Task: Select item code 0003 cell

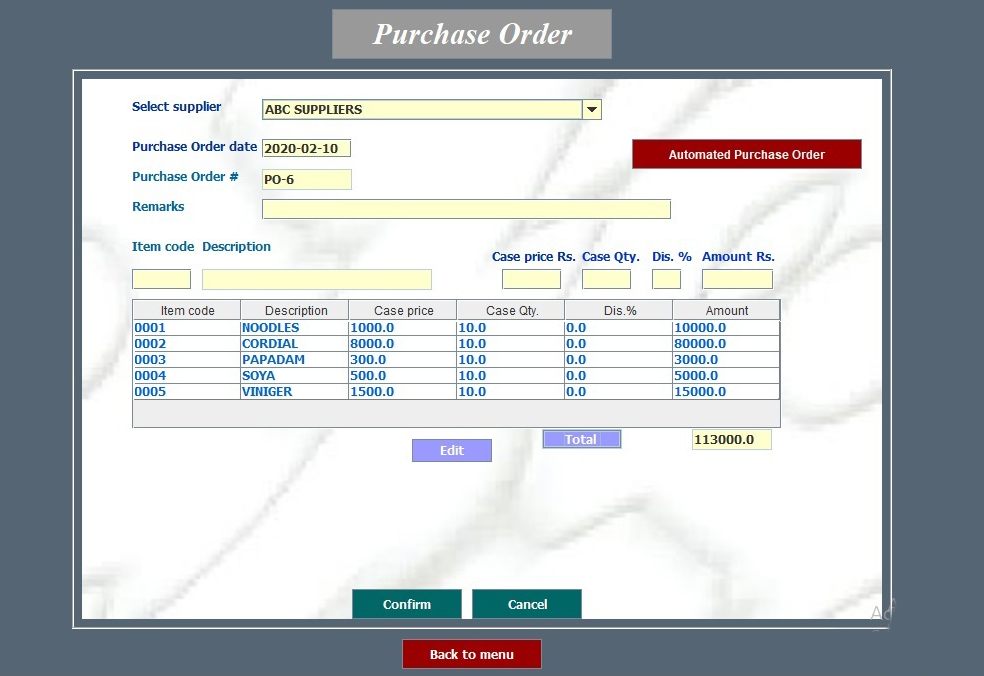Action: tap(186, 360)
